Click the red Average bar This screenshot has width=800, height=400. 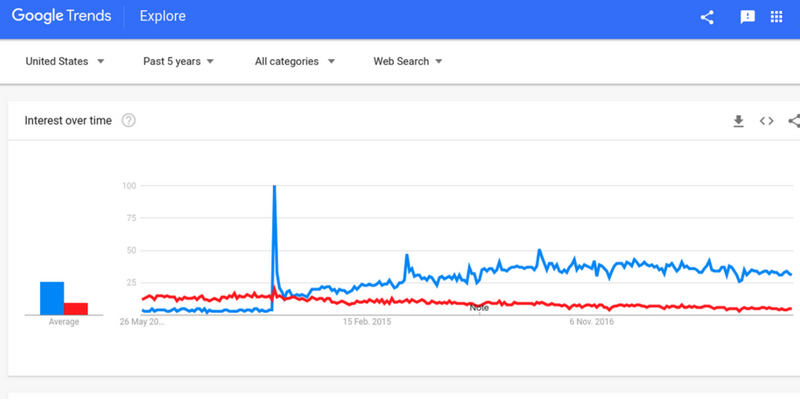point(76,309)
